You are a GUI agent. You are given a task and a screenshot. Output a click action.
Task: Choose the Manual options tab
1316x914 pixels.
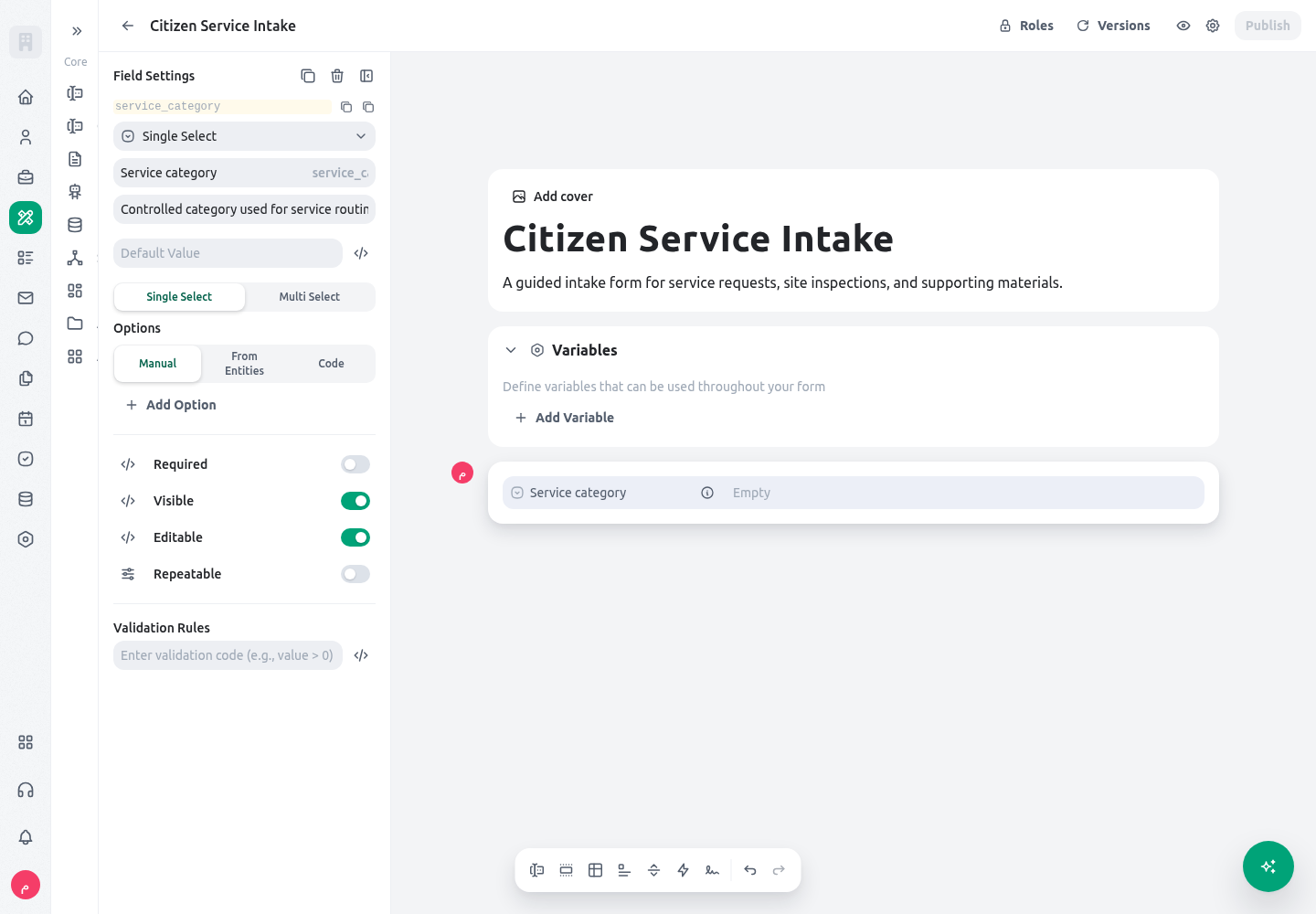point(157,364)
